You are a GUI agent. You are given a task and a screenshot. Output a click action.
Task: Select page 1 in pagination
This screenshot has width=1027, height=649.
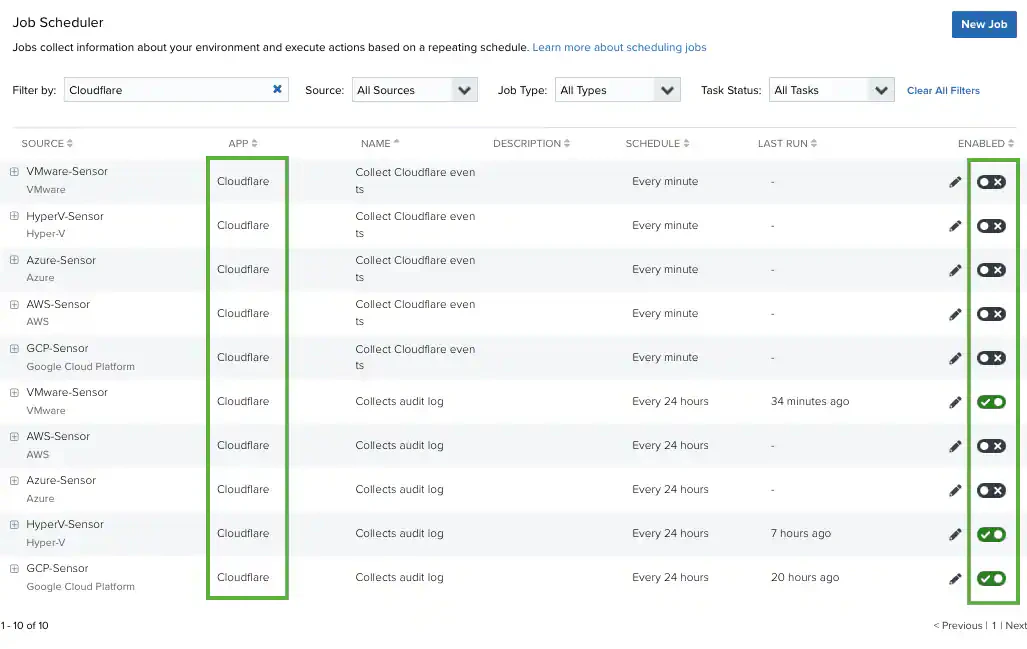(x=994, y=625)
